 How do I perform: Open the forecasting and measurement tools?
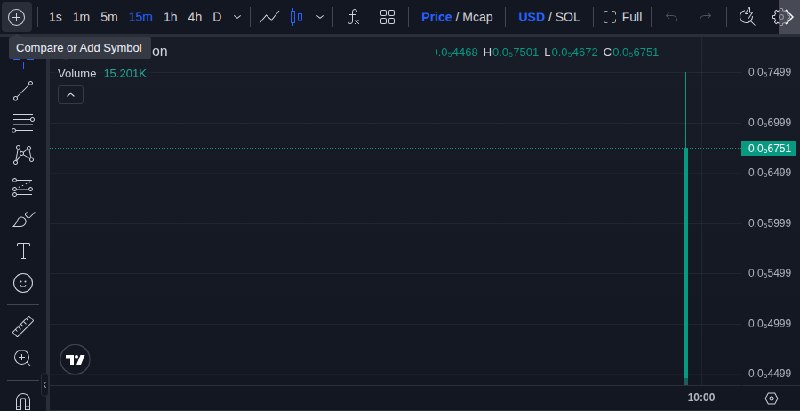pyautogui.click(x=23, y=187)
